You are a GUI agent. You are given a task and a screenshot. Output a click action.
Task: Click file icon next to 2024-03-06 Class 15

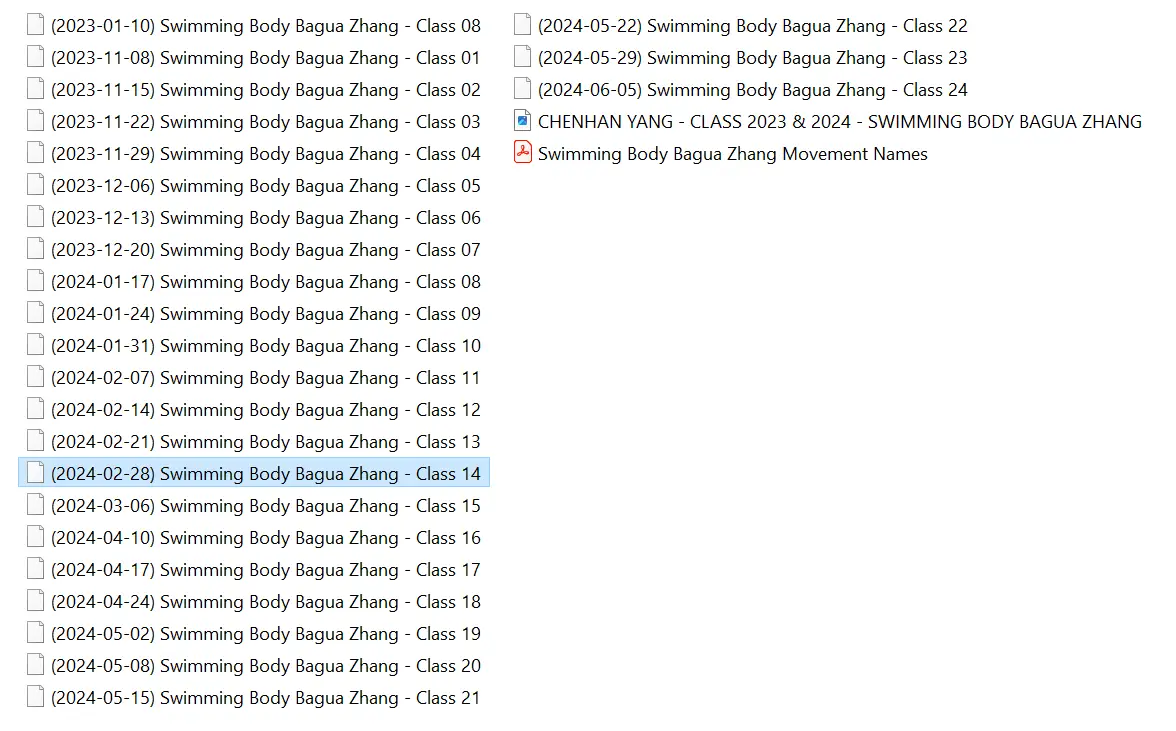tap(35, 506)
